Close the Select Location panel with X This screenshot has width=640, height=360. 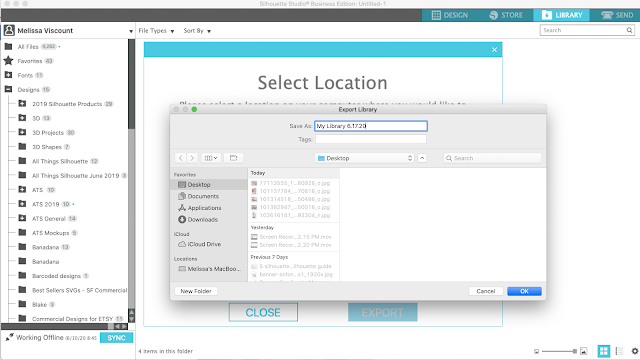(x=494, y=49)
